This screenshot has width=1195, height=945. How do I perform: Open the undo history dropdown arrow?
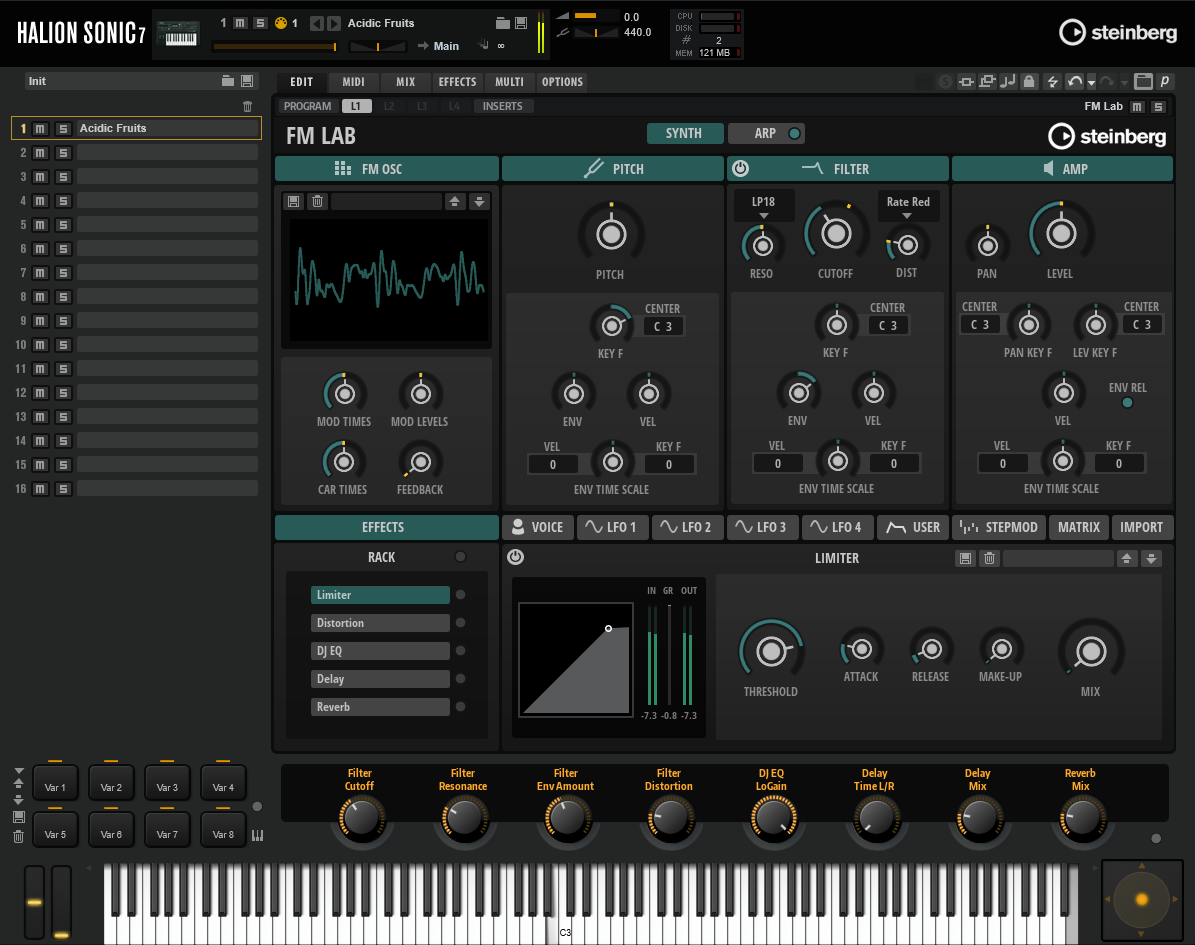coord(1091,82)
